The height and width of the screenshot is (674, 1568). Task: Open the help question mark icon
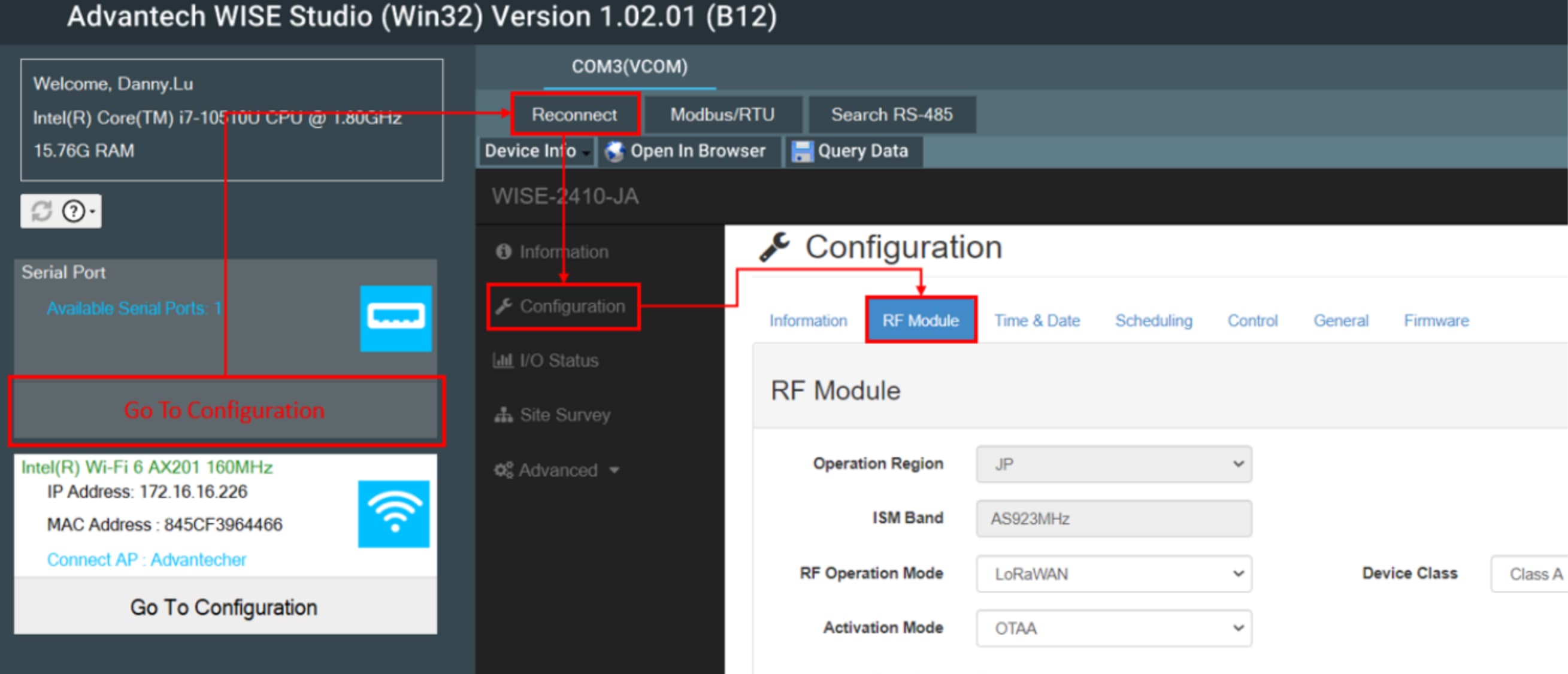[x=74, y=211]
